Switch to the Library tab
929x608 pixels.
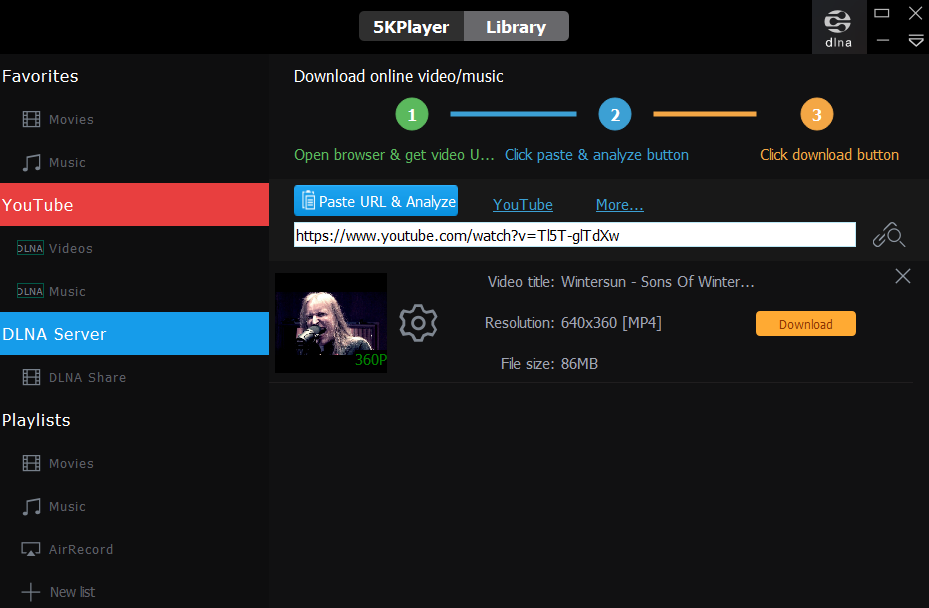coord(516,27)
